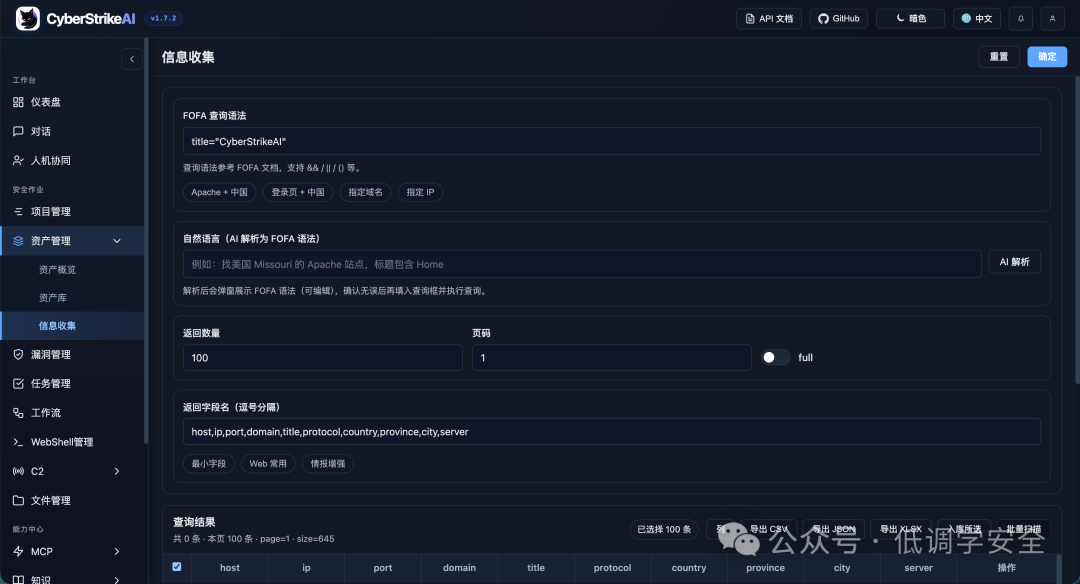This screenshot has width=1080, height=584.
Task: Click the GitHub octocat icon
Action: 823,19
